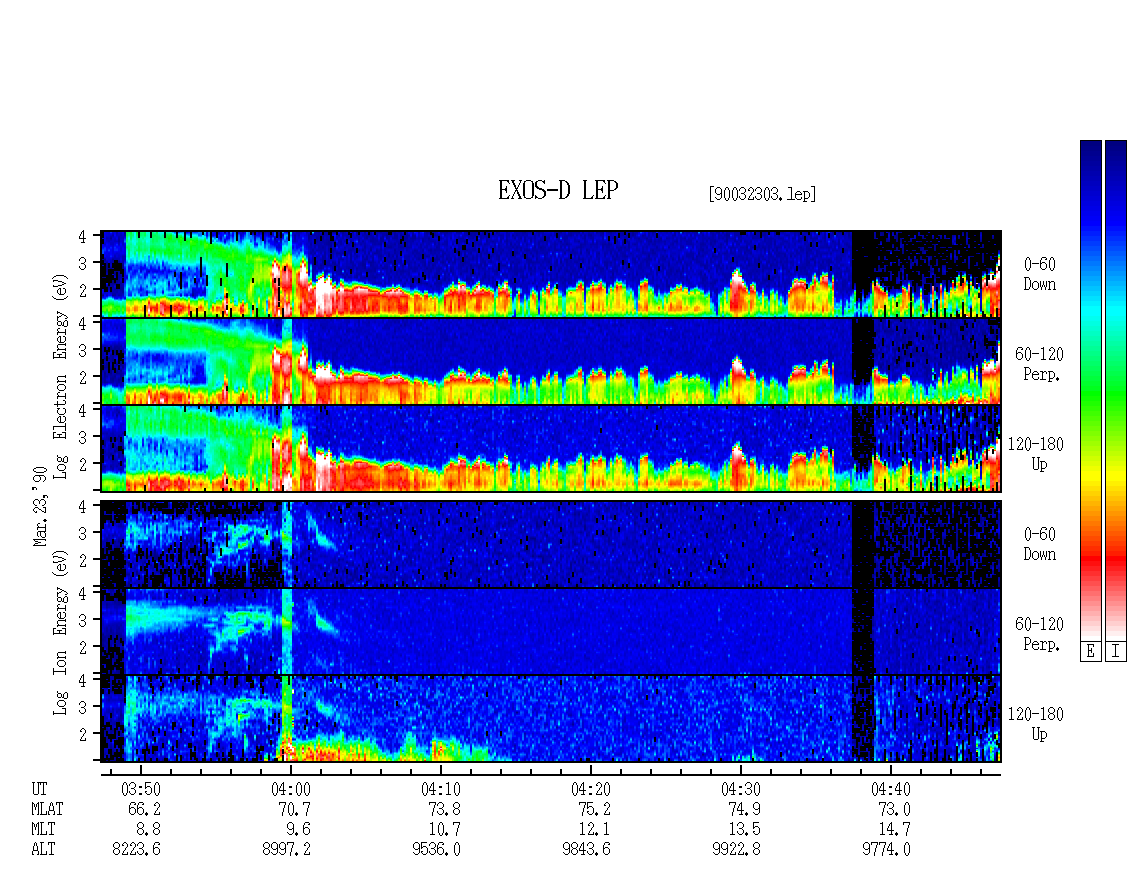Click the ALT value 8997.2
The height and width of the screenshot is (875, 1130).
(x=287, y=850)
